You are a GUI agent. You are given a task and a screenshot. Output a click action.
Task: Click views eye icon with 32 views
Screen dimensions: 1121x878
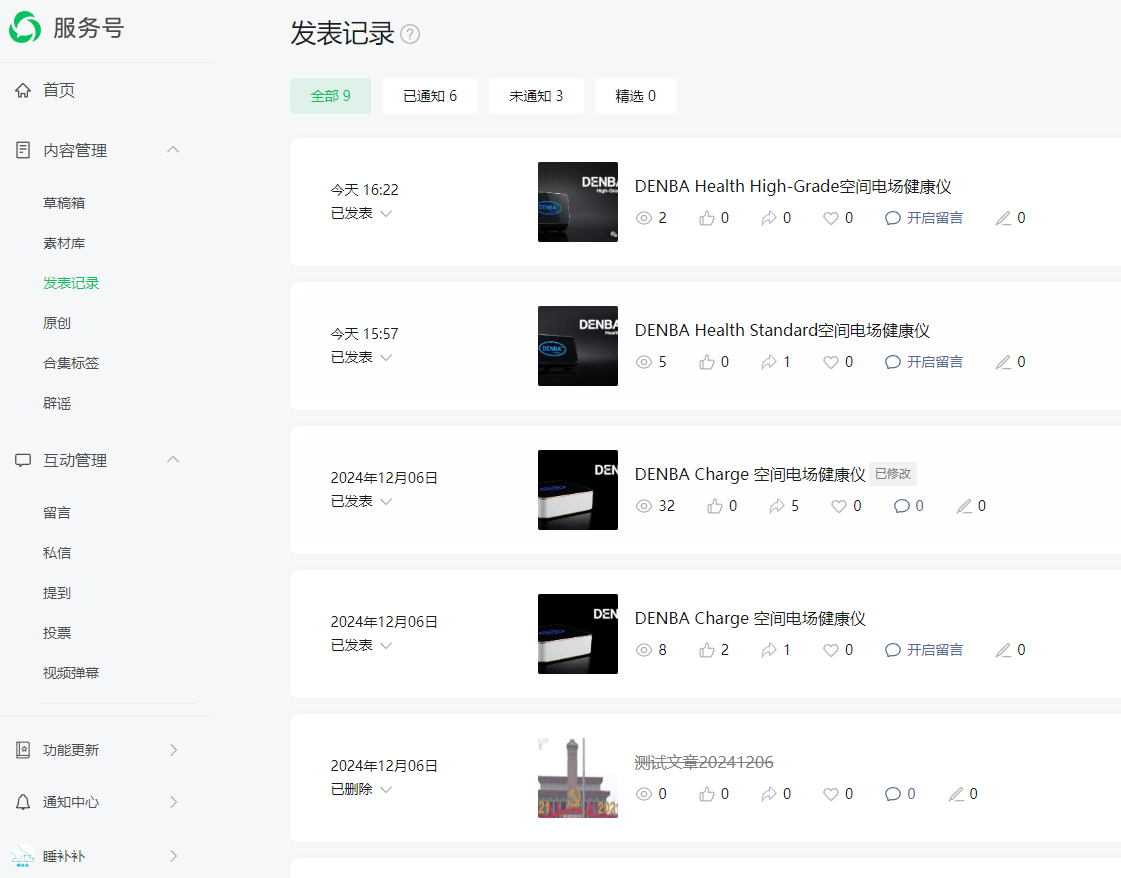(x=644, y=506)
